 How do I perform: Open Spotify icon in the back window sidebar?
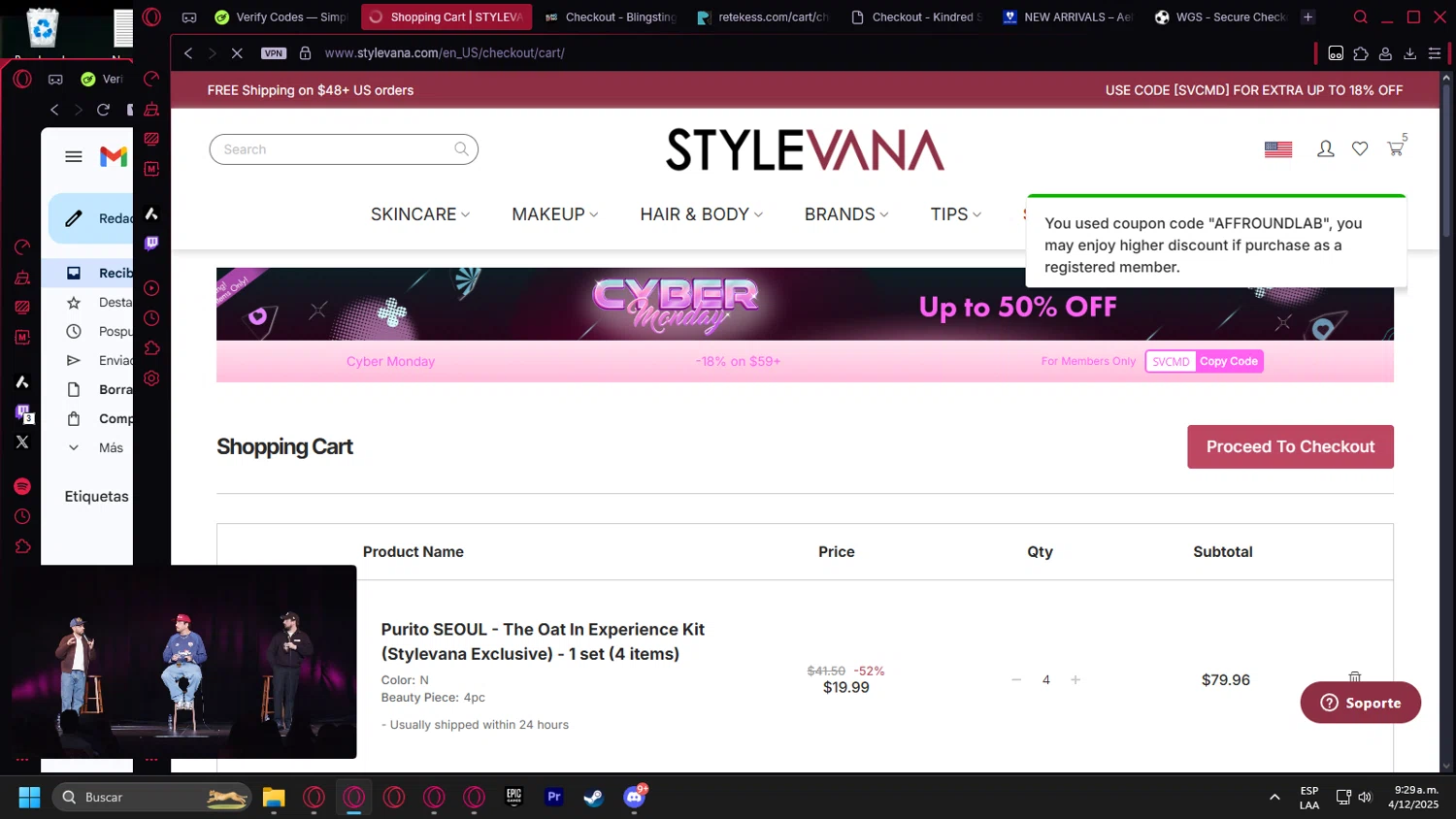(x=22, y=486)
